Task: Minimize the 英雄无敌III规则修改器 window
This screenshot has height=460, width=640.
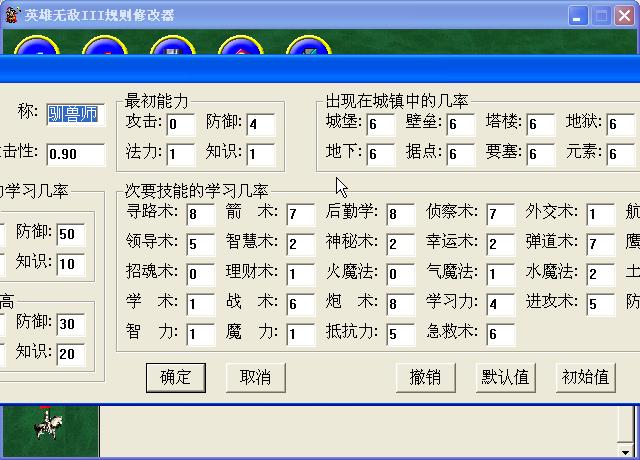Action: pos(578,16)
